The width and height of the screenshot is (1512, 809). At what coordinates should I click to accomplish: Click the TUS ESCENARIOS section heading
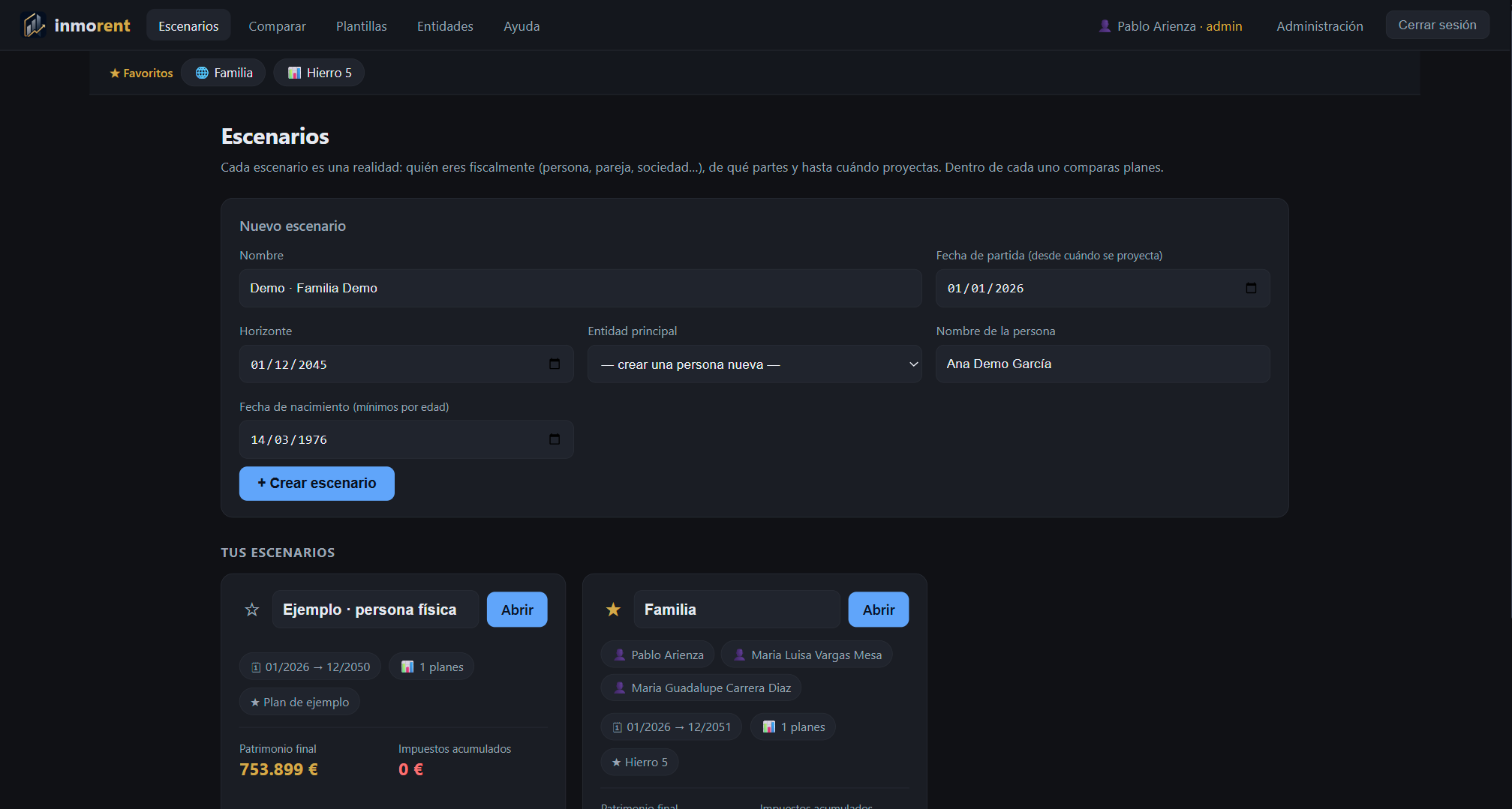tap(278, 552)
